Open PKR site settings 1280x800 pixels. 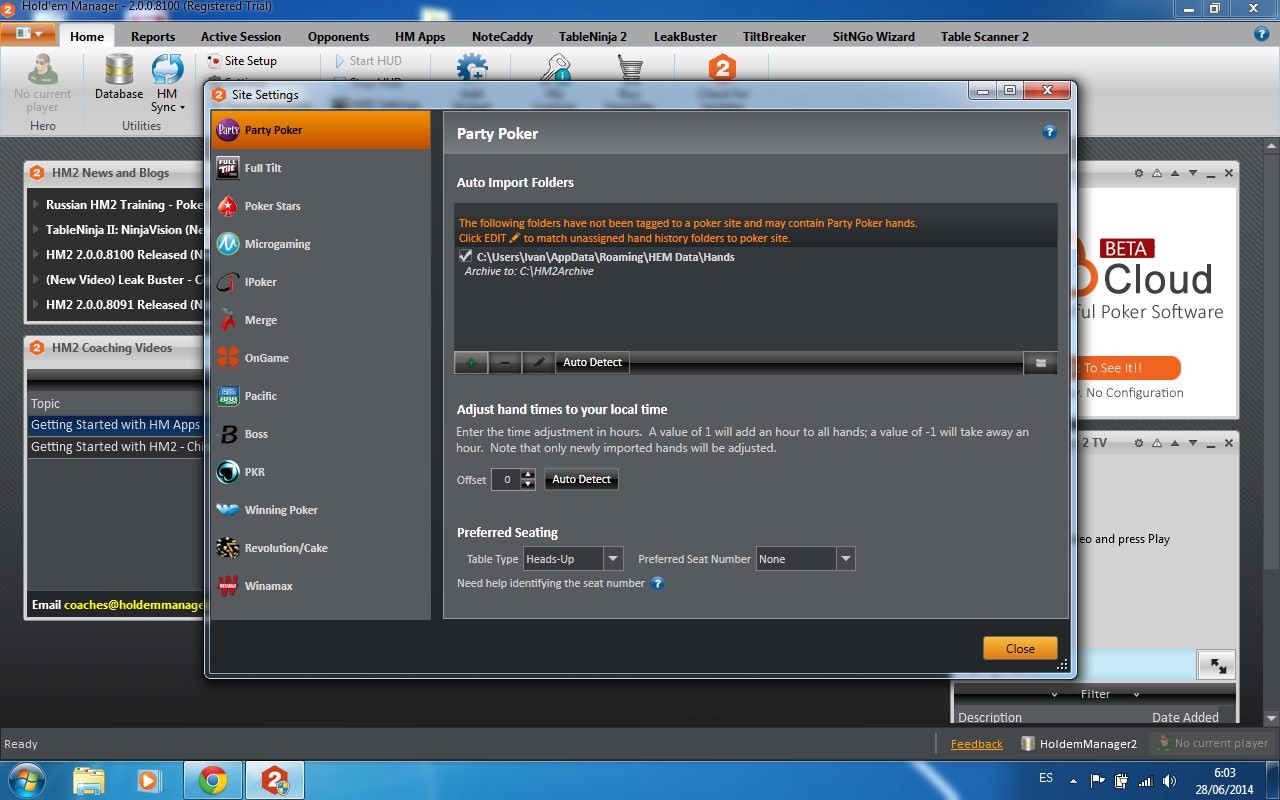click(x=321, y=472)
